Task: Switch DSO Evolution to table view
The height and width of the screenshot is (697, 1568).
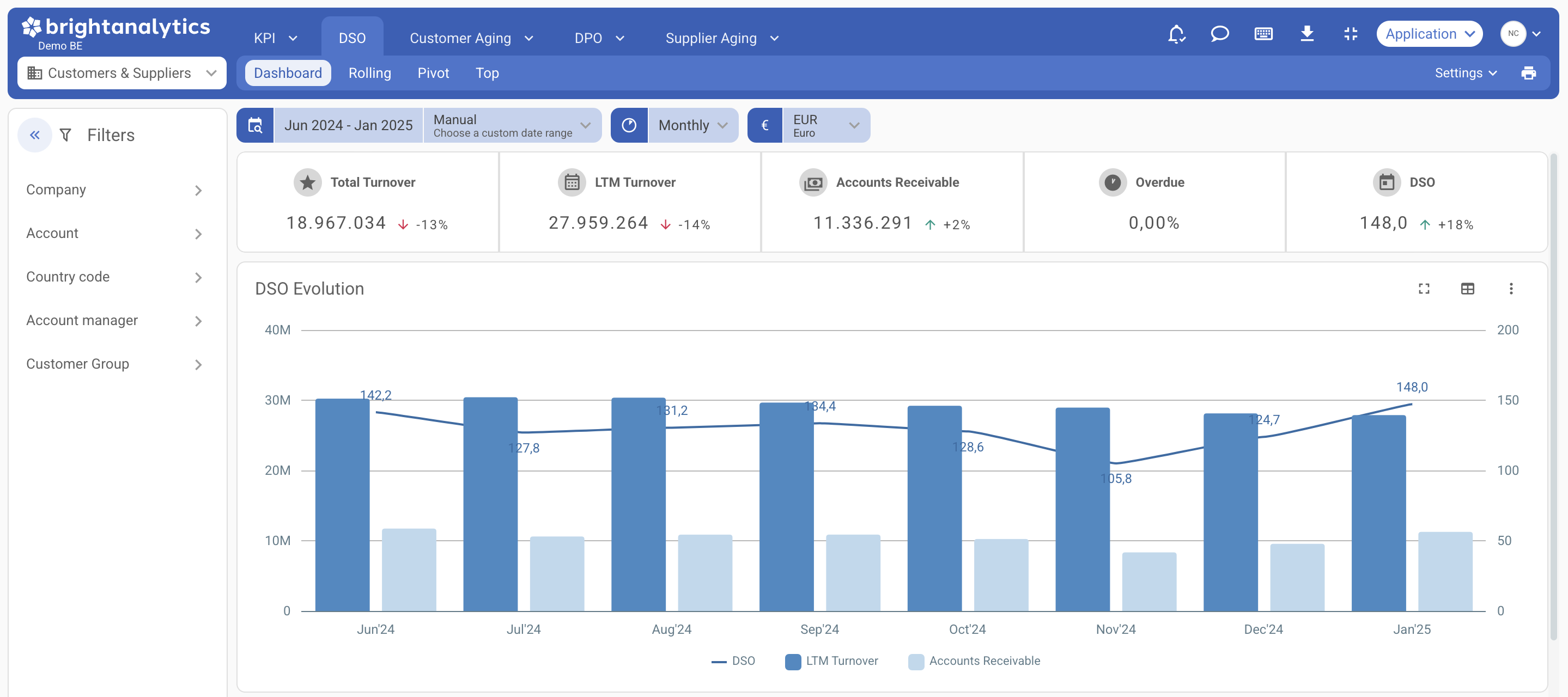Action: (x=1468, y=288)
